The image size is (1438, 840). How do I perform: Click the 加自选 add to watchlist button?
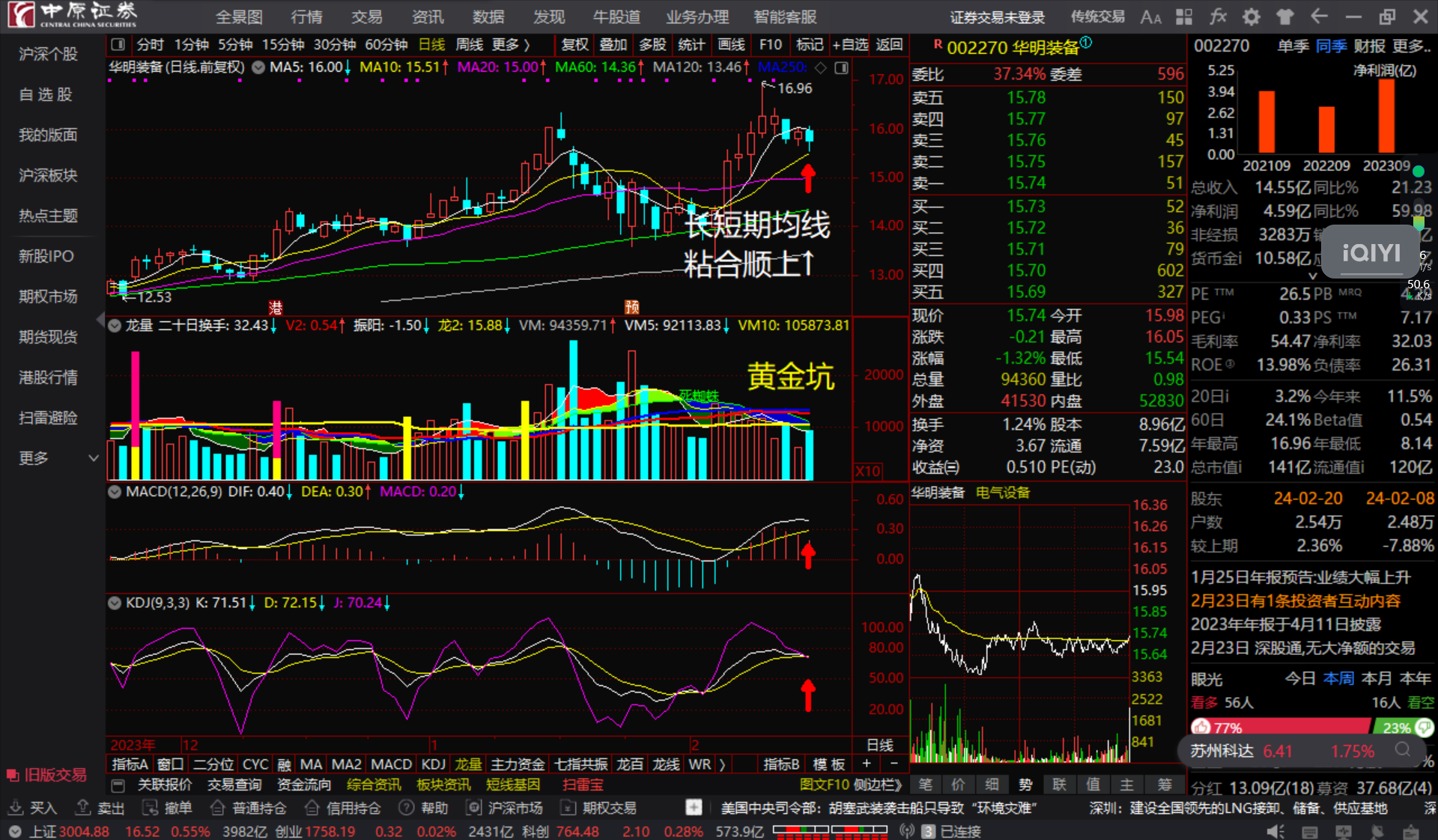850,45
